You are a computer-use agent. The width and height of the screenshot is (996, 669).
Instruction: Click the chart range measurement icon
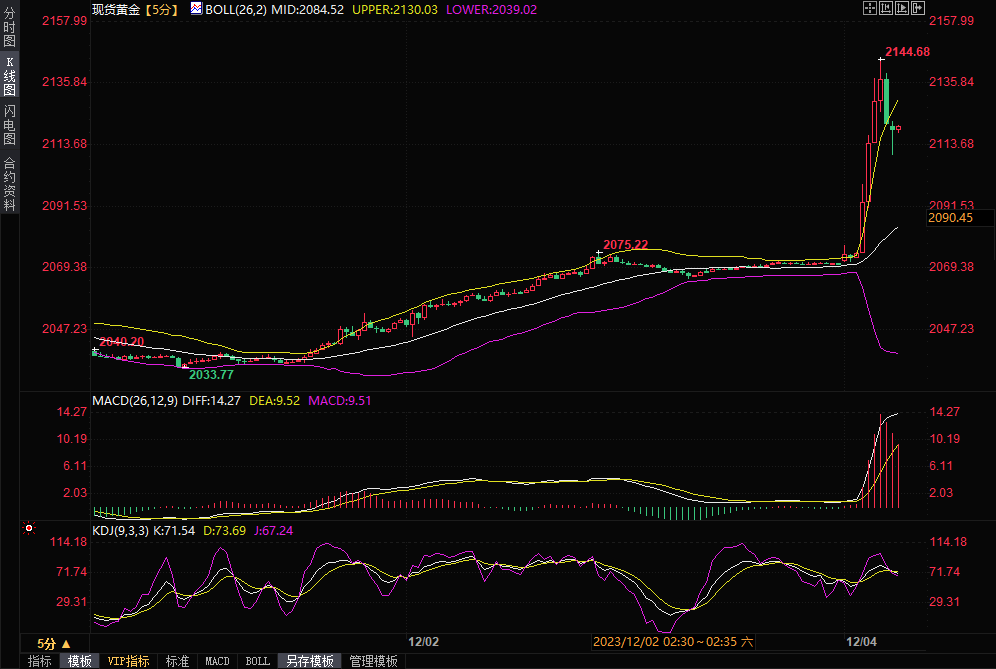point(885,8)
